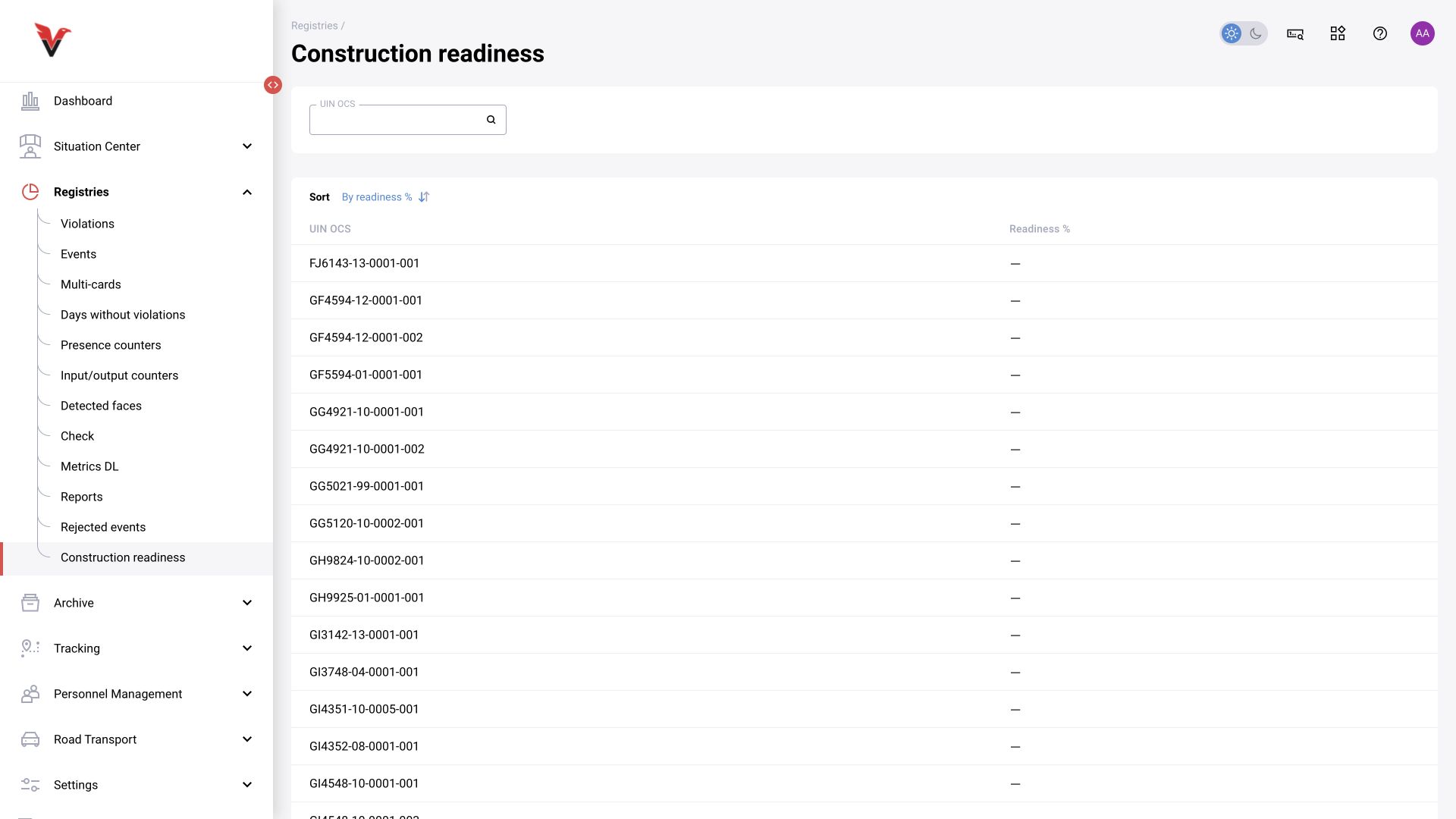The image size is (1456, 819).
Task: Open the Dashboard page
Action: click(x=83, y=101)
